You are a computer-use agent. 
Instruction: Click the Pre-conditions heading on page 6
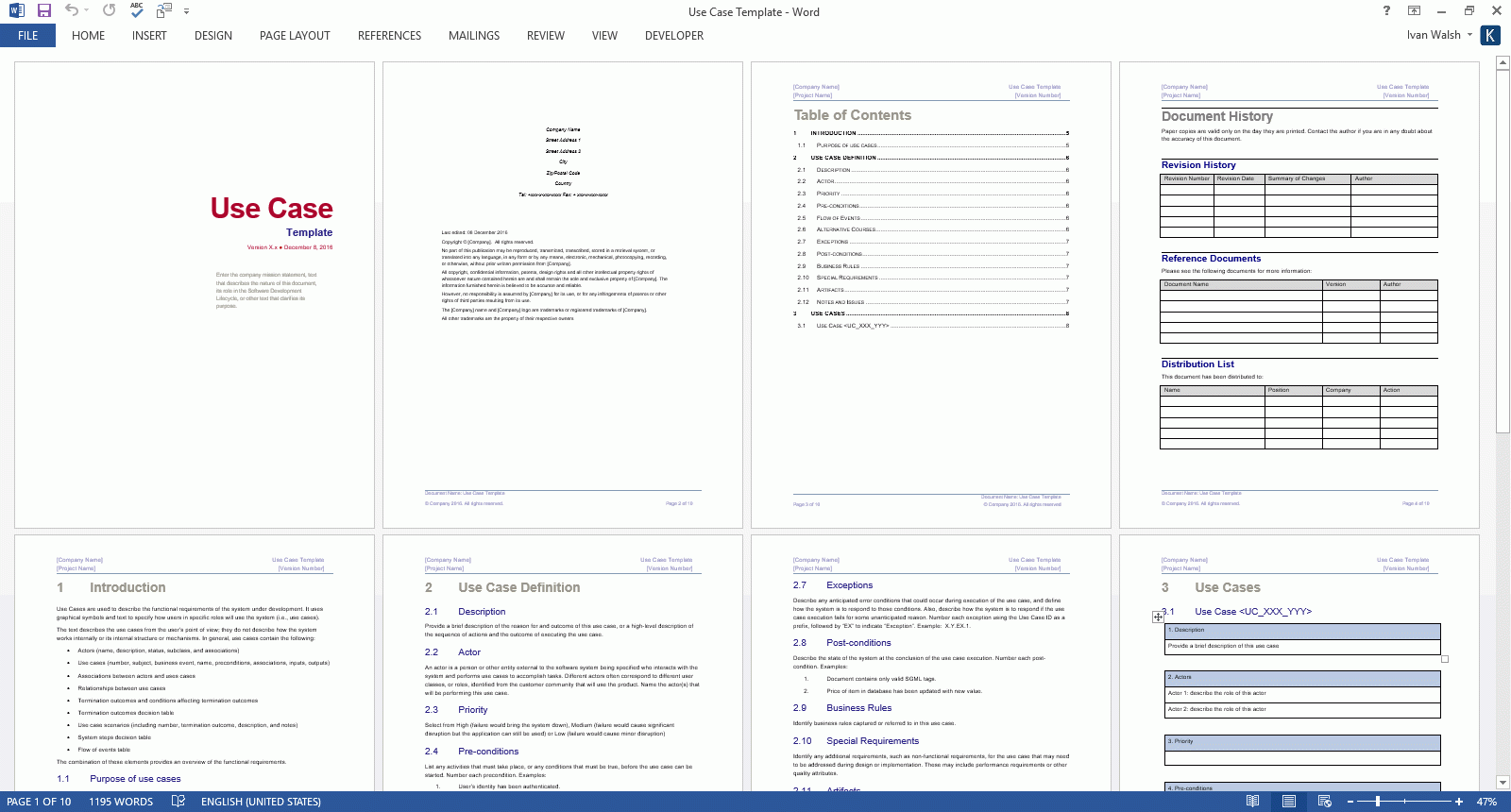[488, 752]
